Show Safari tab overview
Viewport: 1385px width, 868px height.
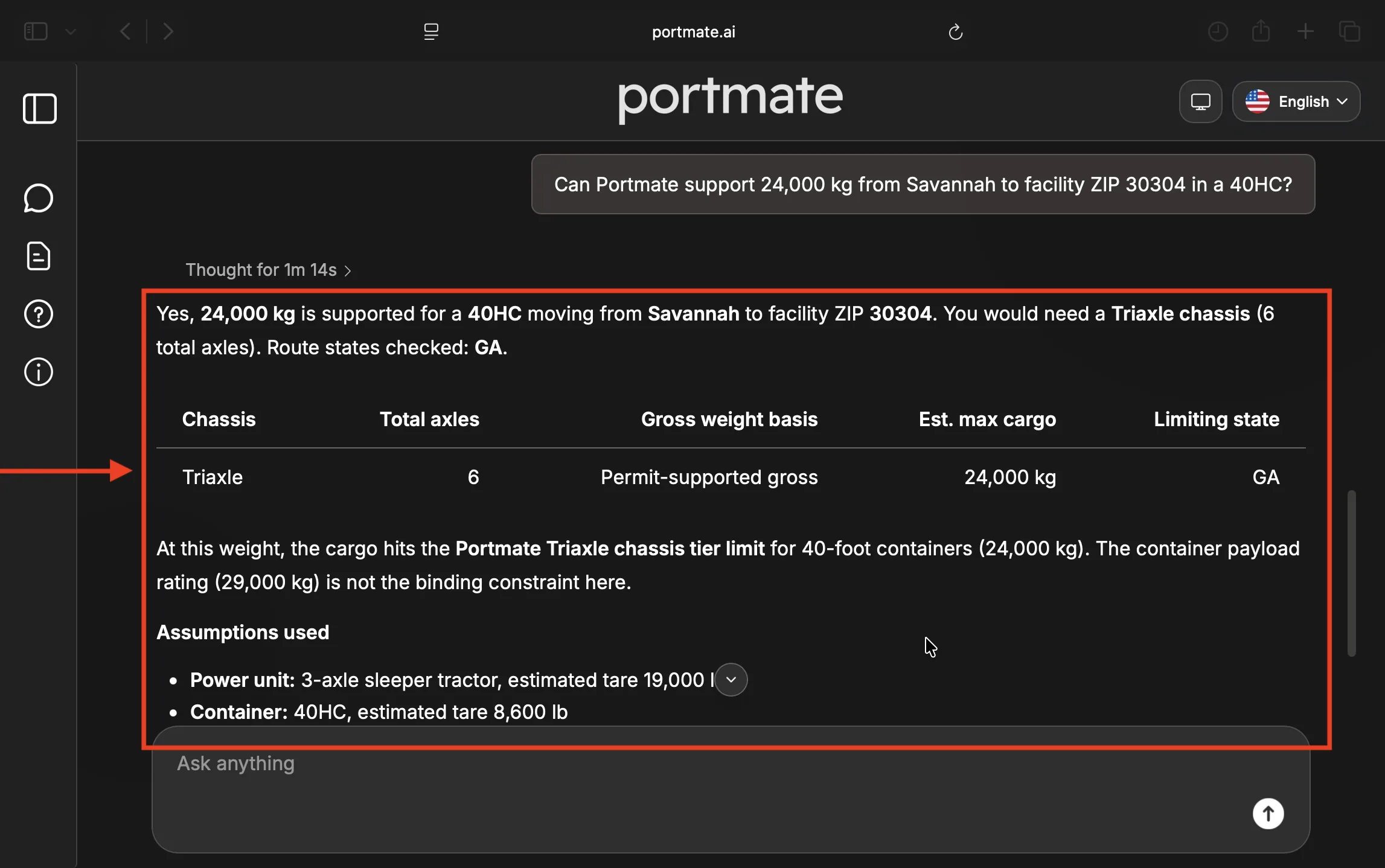tap(1349, 31)
